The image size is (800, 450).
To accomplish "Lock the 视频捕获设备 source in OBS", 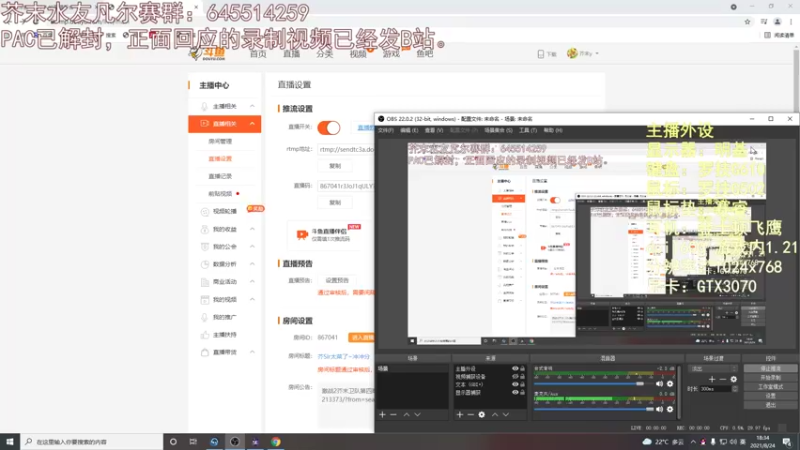I will [x=522, y=377].
